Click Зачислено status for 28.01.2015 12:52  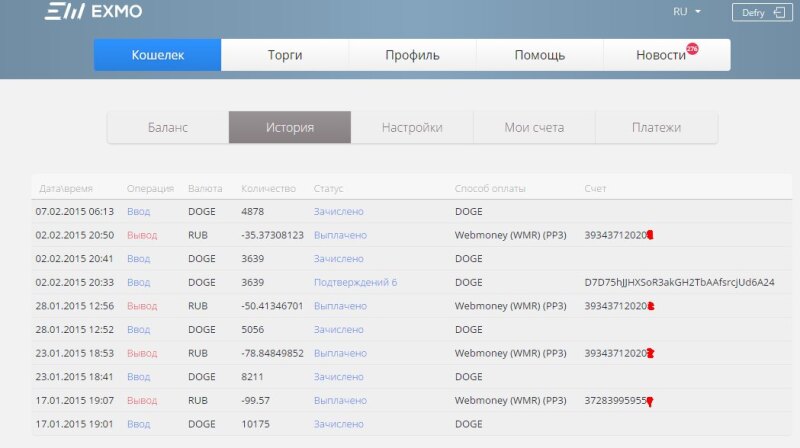[338, 330]
